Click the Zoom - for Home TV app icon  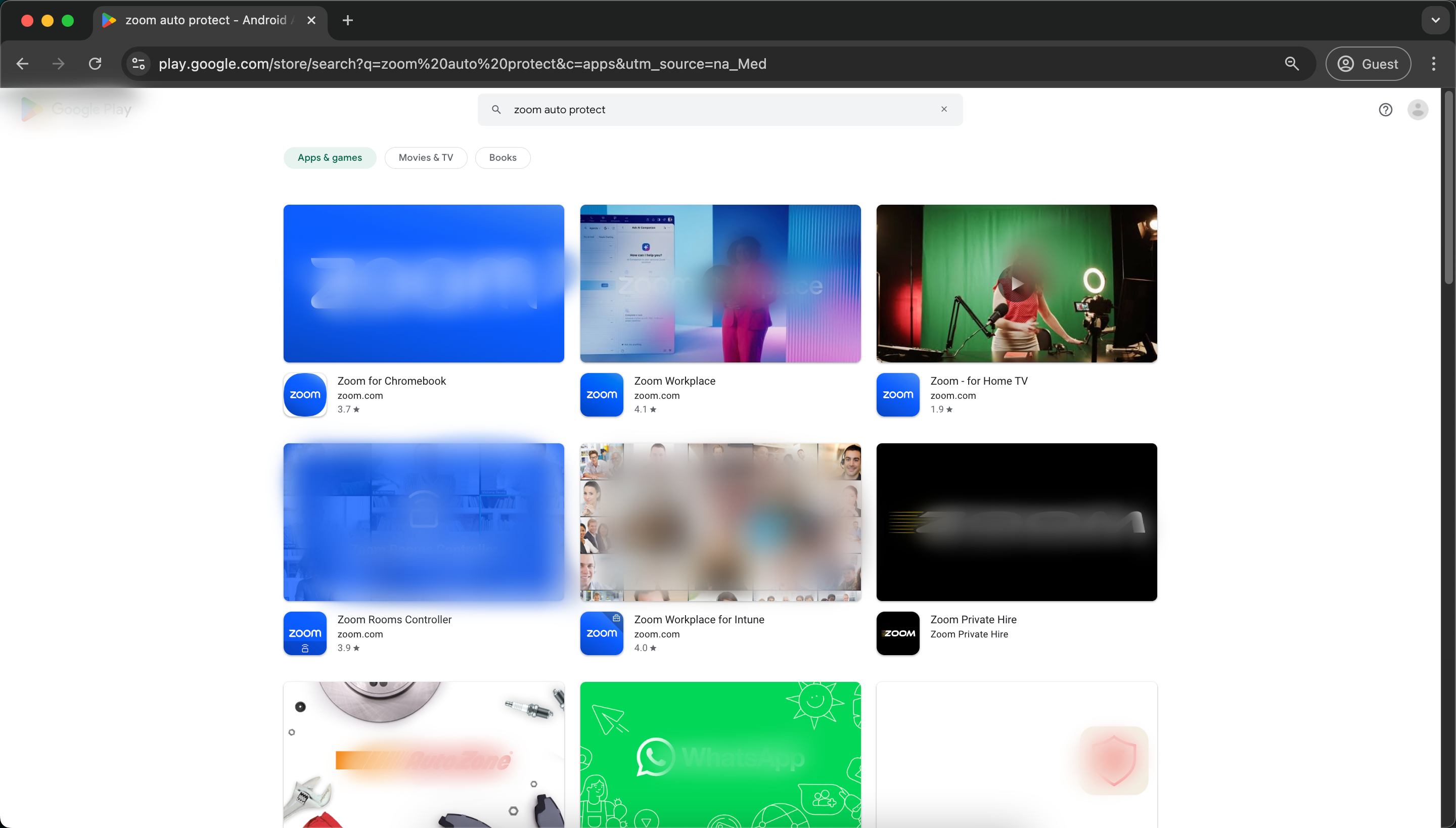click(897, 395)
